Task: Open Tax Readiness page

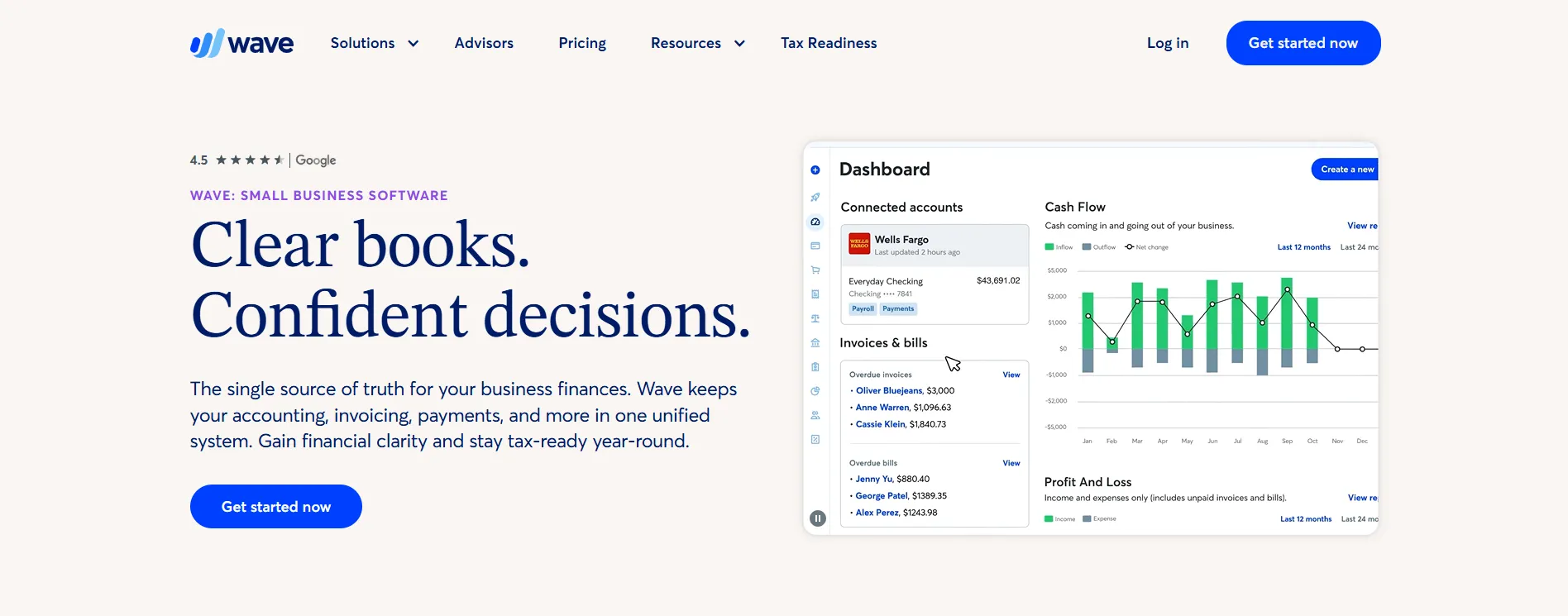Action: click(x=829, y=43)
